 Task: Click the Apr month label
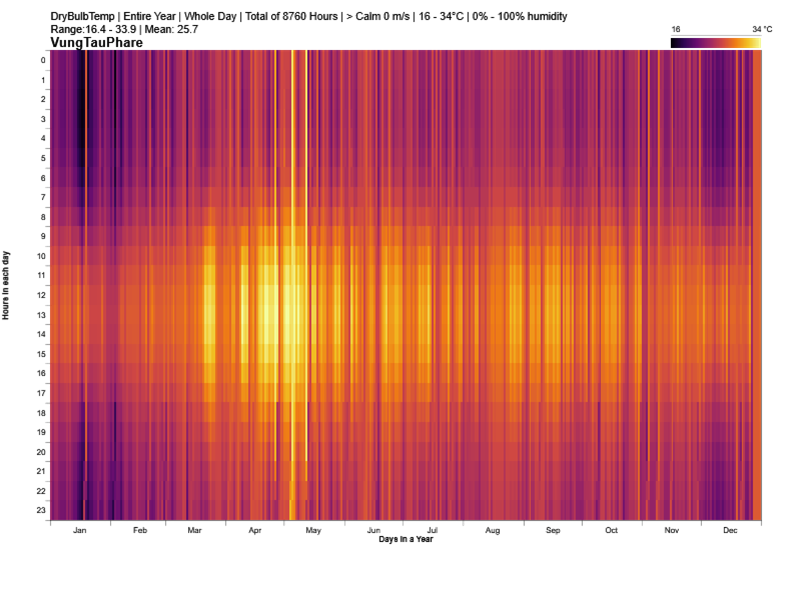pos(255,530)
